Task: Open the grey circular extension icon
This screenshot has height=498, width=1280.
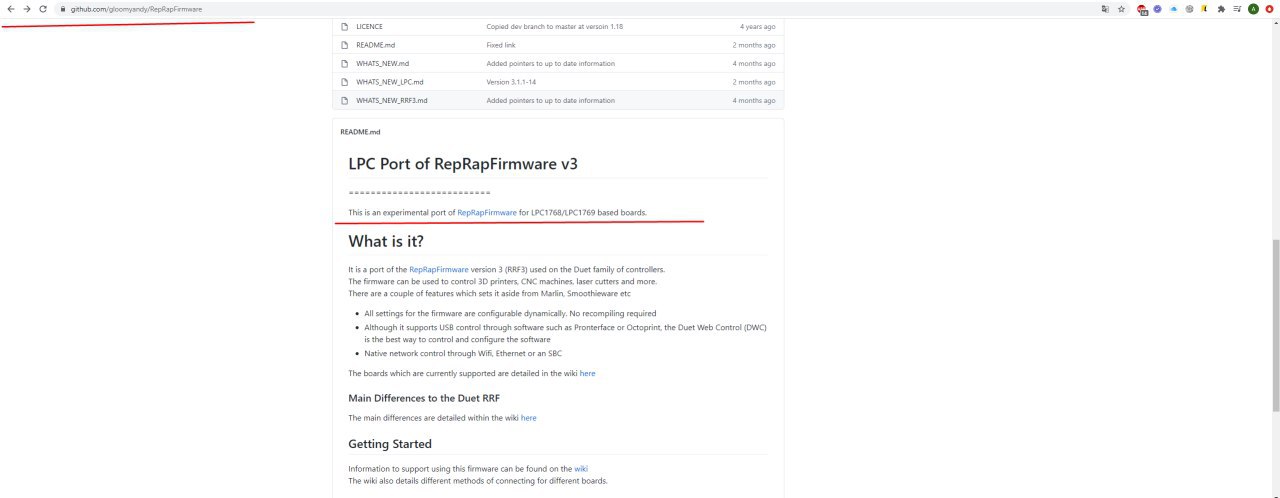Action: [1189, 8]
